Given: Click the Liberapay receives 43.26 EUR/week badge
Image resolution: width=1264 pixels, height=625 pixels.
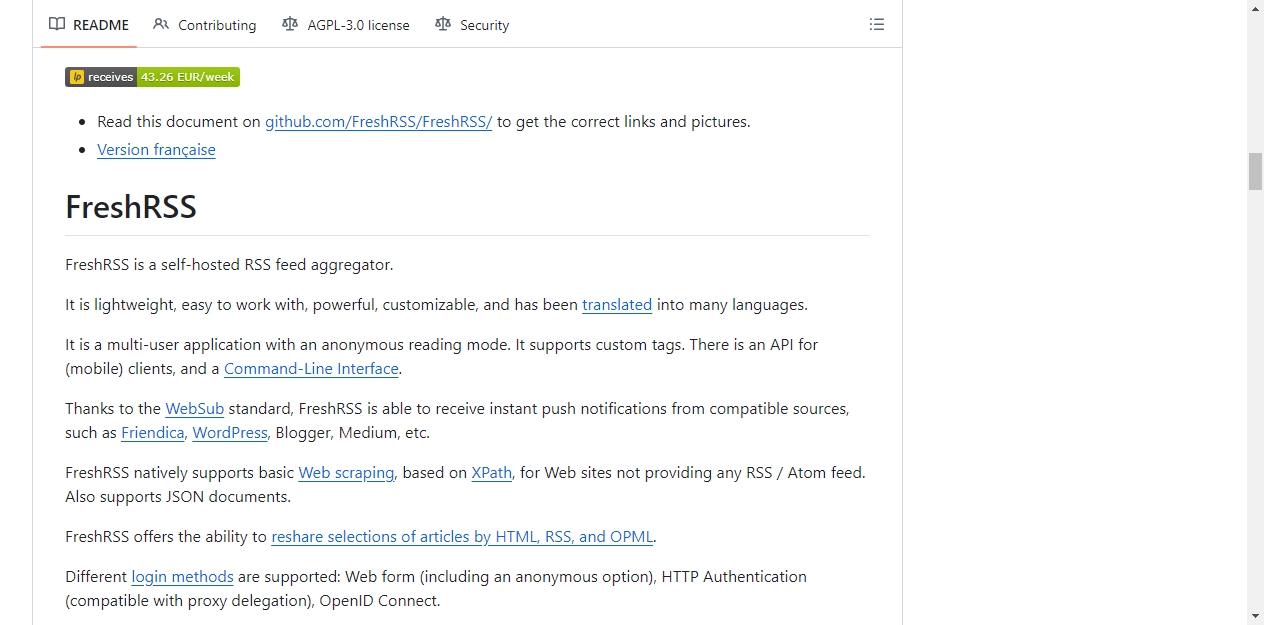Looking at the screenshot, I should [x=152, y=77].
